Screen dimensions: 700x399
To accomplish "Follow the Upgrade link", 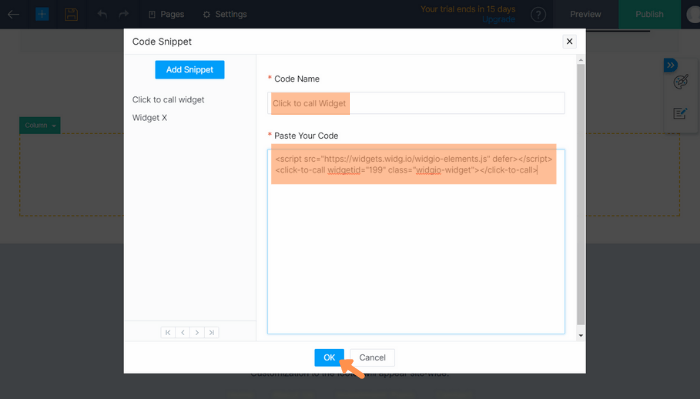I will pos(499,20).
